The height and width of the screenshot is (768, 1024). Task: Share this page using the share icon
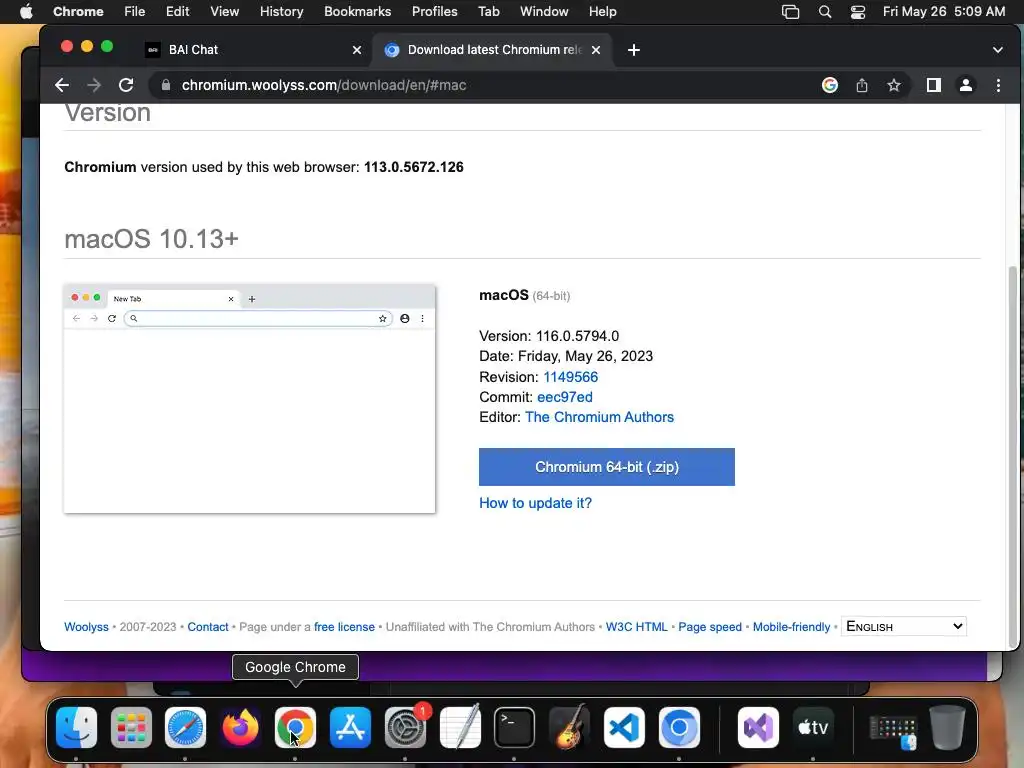click(x=862, y=85)
